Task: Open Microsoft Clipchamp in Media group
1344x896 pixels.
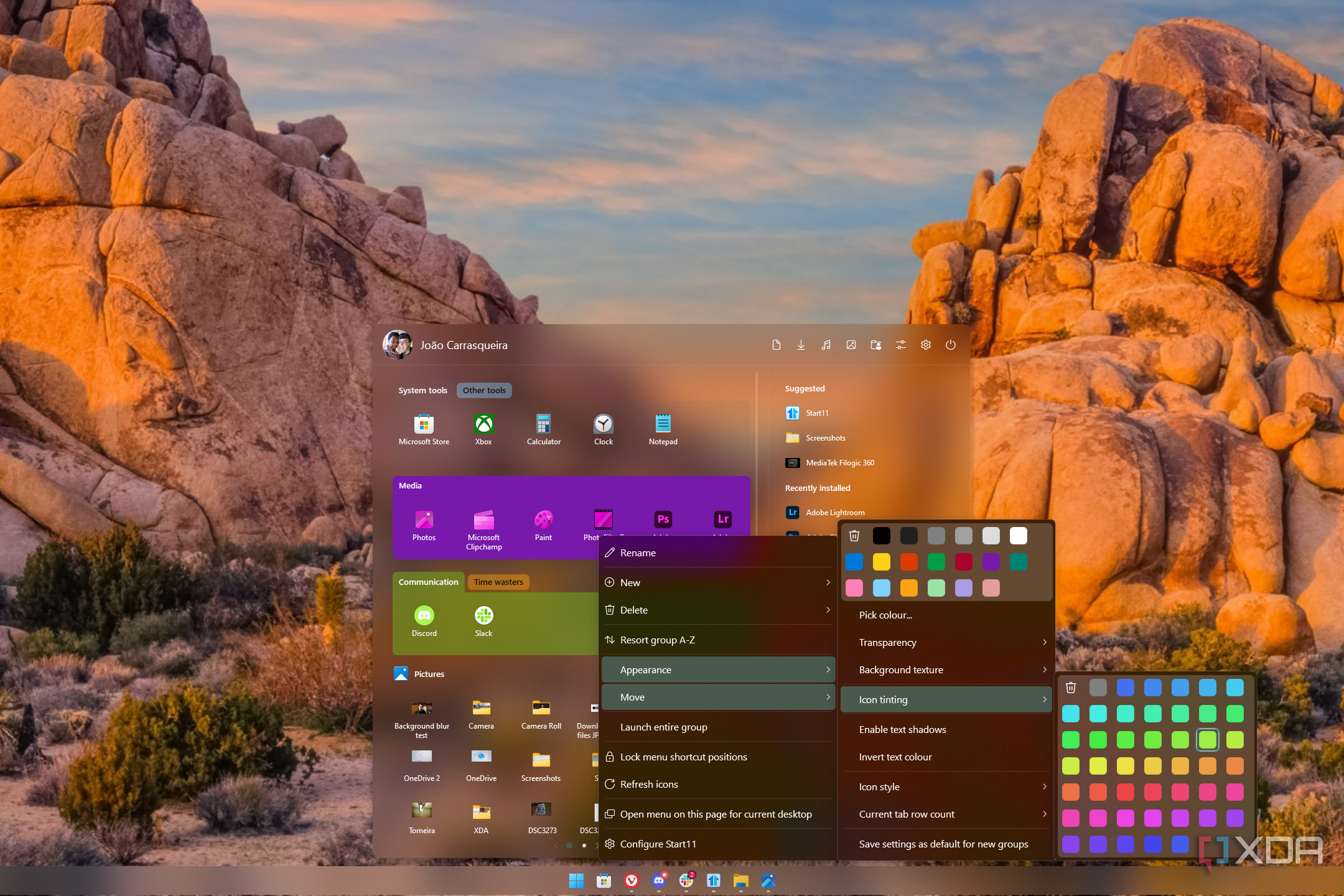Action: [483, 530]
